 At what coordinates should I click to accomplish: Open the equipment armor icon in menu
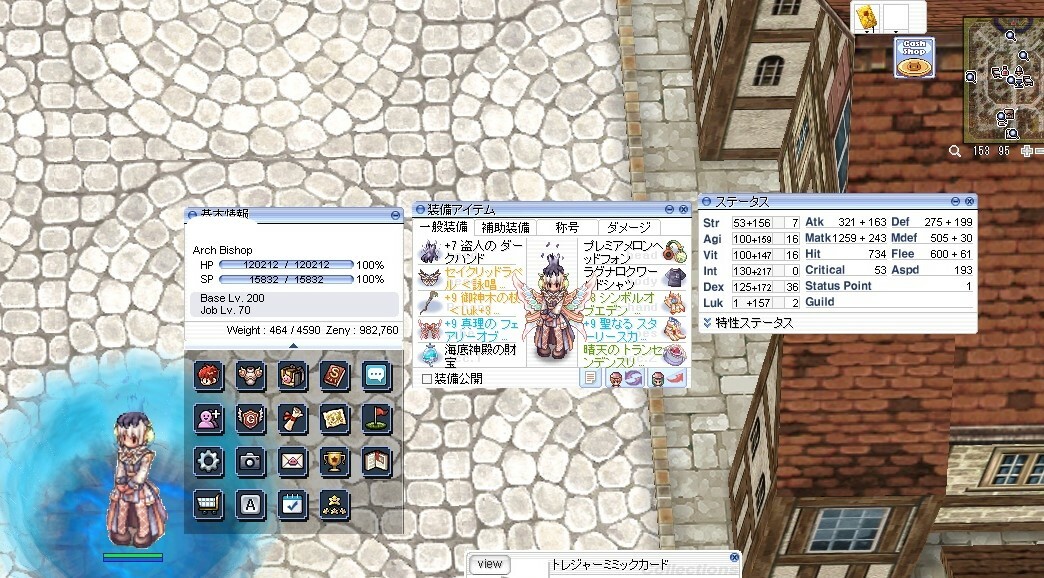(x=250, y=376)
